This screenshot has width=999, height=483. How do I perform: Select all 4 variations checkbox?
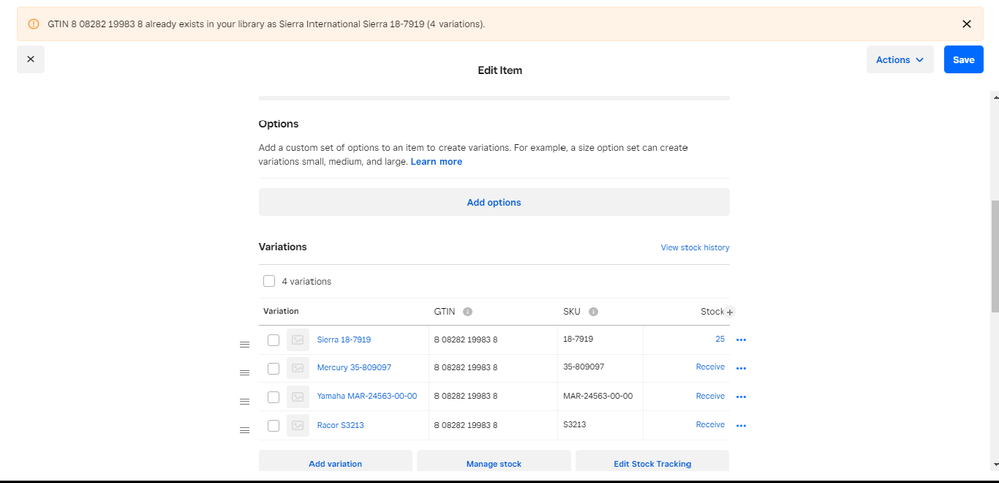click(x=269, y=282)
